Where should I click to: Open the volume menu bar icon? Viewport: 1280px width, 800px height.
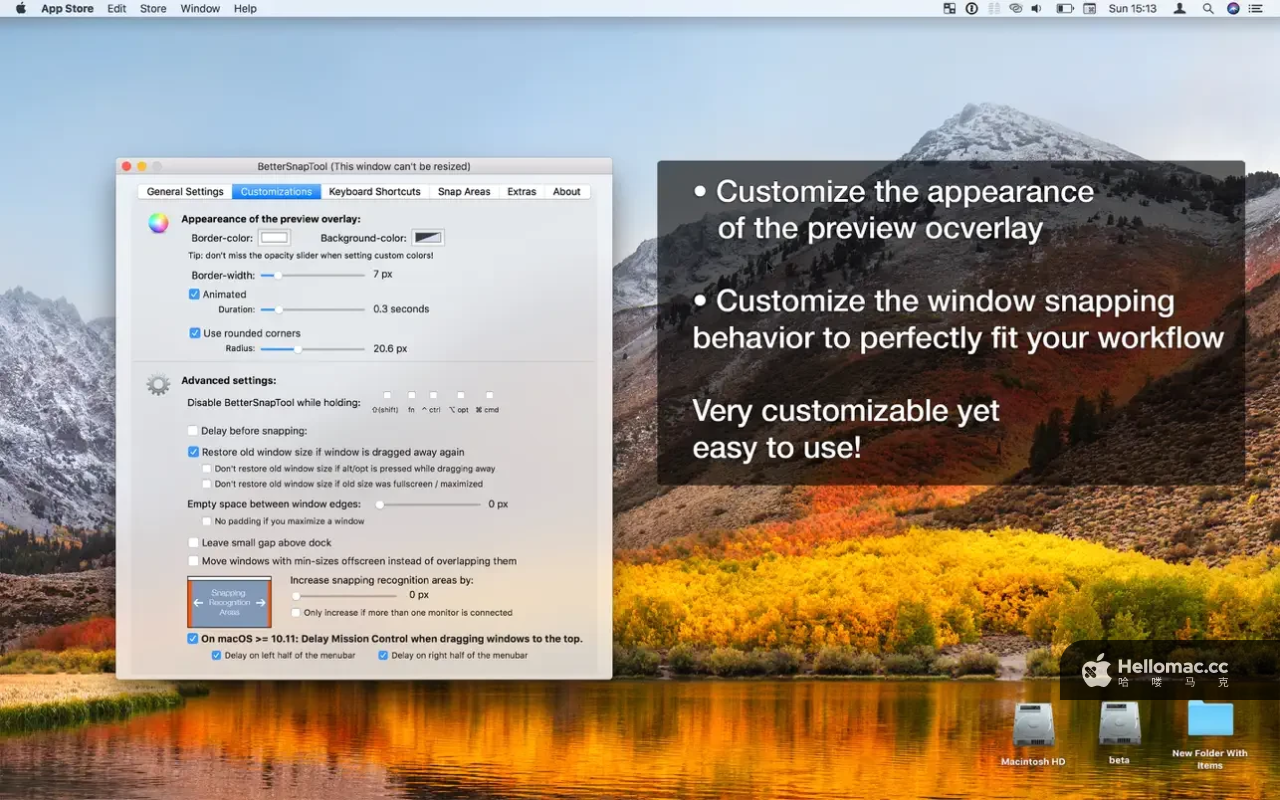[1037, 8]
